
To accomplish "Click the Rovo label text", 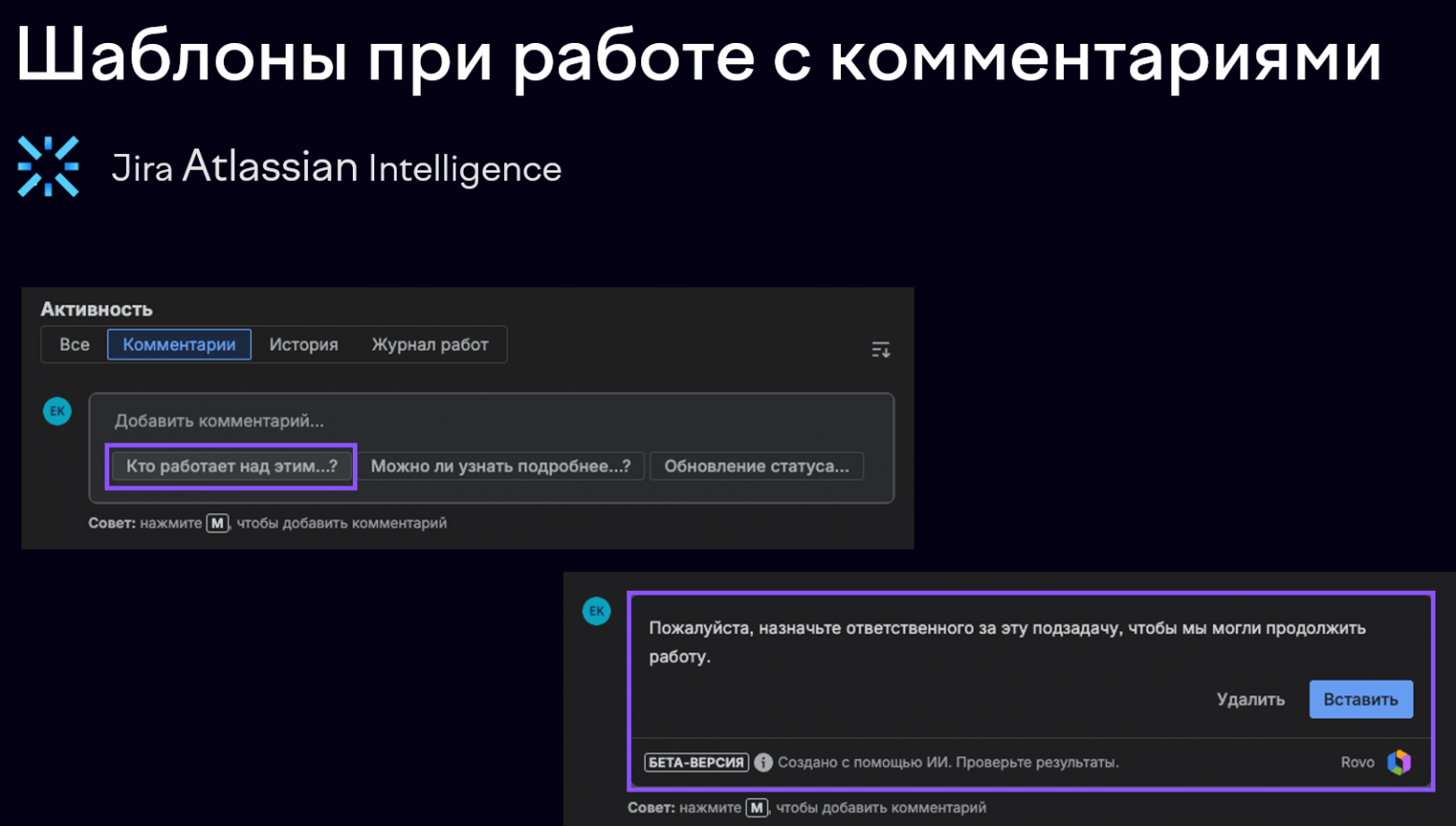I will tap(1357, 763).
